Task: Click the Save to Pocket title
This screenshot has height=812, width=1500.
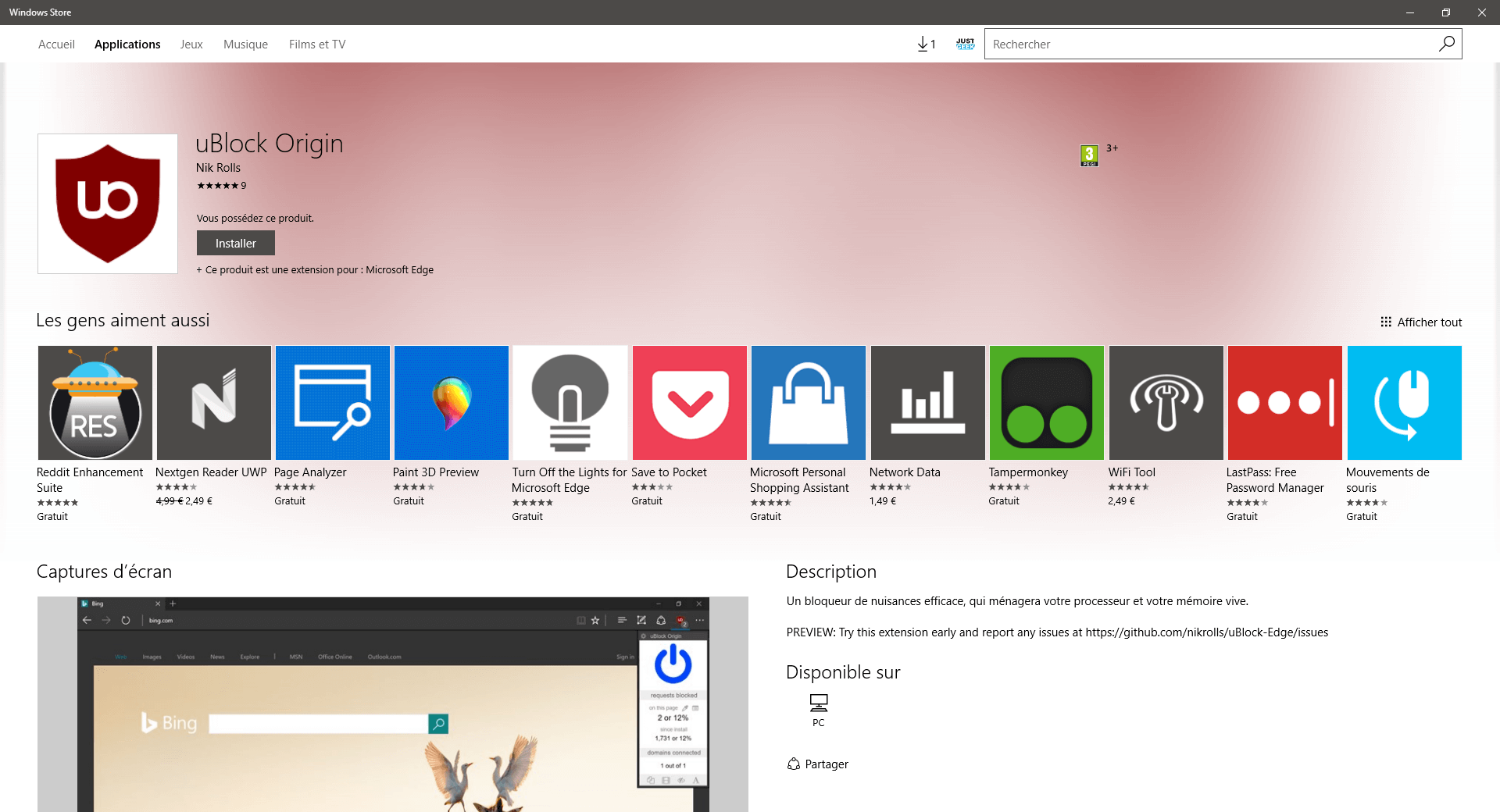Action: point(669,472)
